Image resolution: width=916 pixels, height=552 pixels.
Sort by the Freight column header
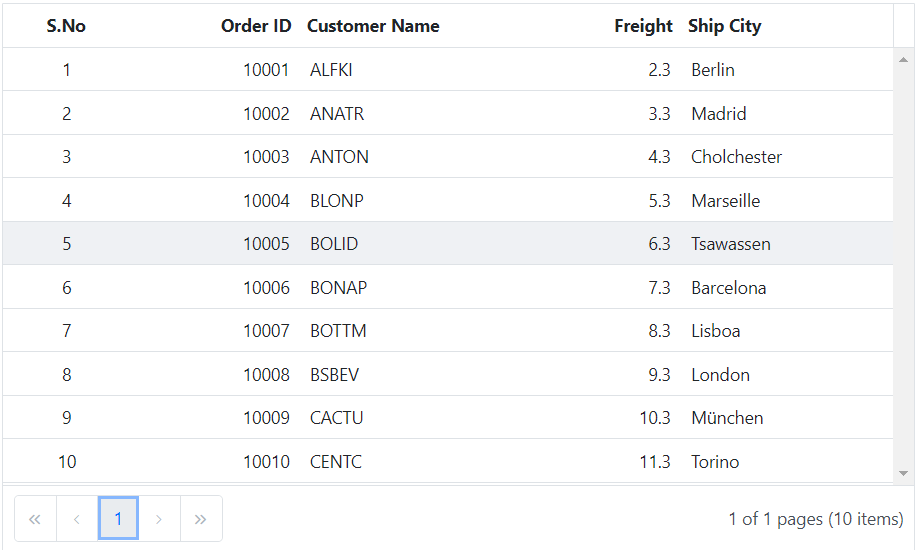click(x=643, y=26)
